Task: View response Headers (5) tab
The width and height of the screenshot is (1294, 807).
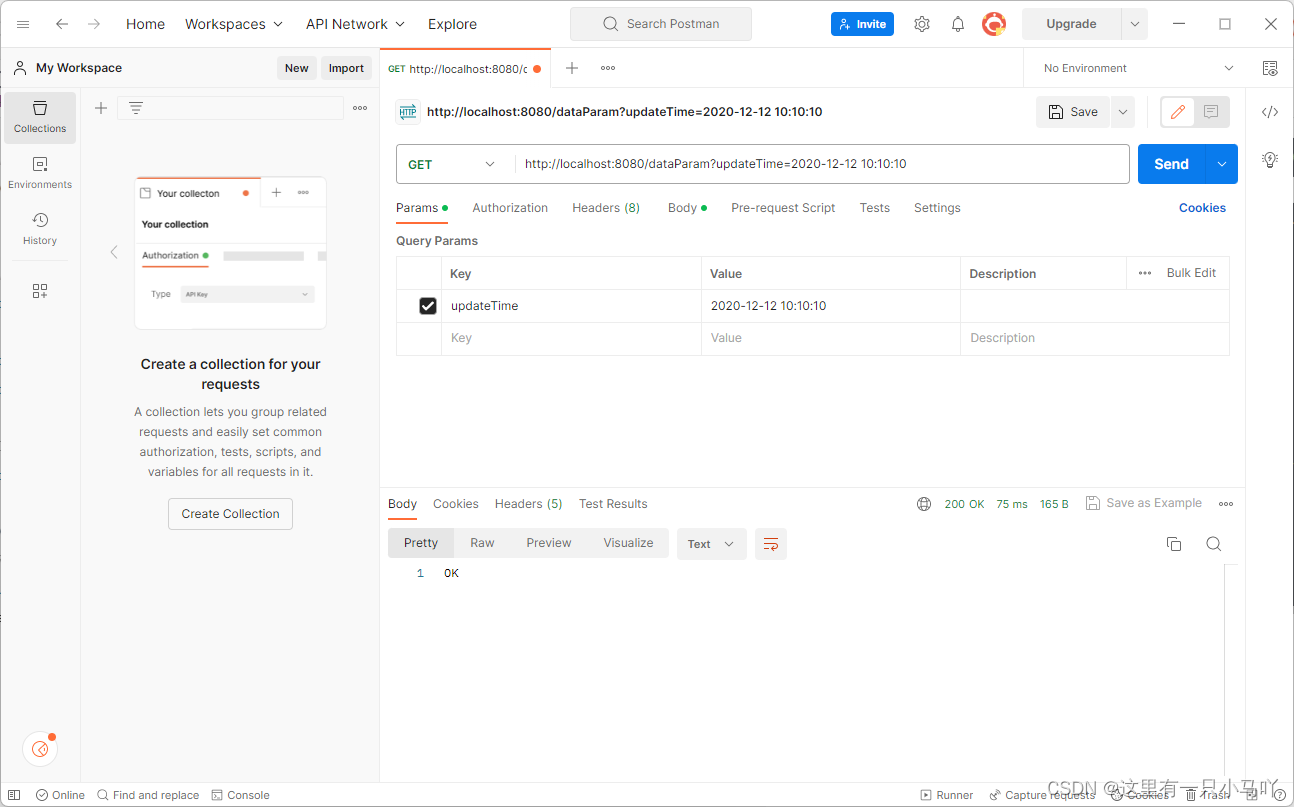Action: click(x=528, y=504)
